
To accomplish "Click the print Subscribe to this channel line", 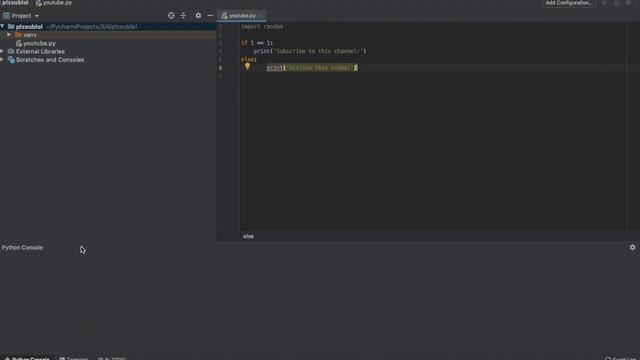I will (x=310, y=51).
